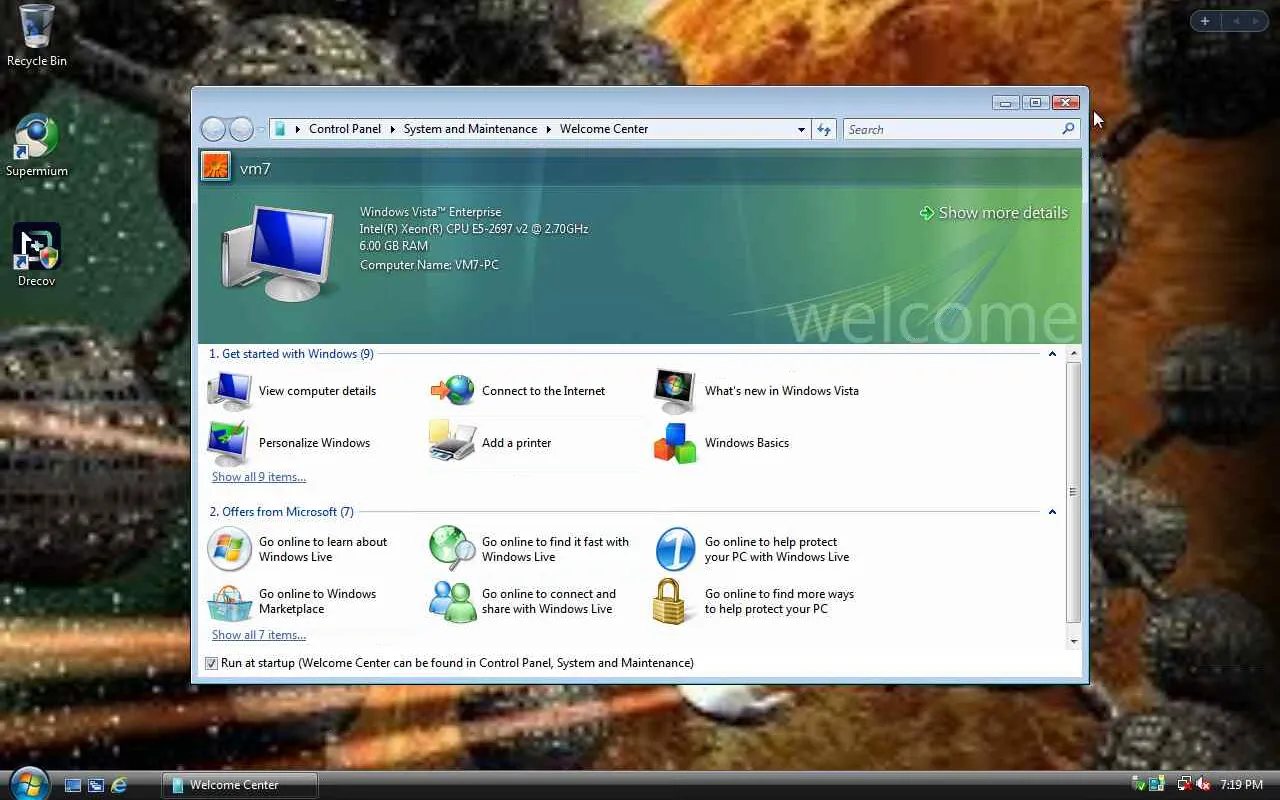The image size is (1280, 800).
Task: Click the Computer Name: VM7-PC text
Action: (429, 265)
